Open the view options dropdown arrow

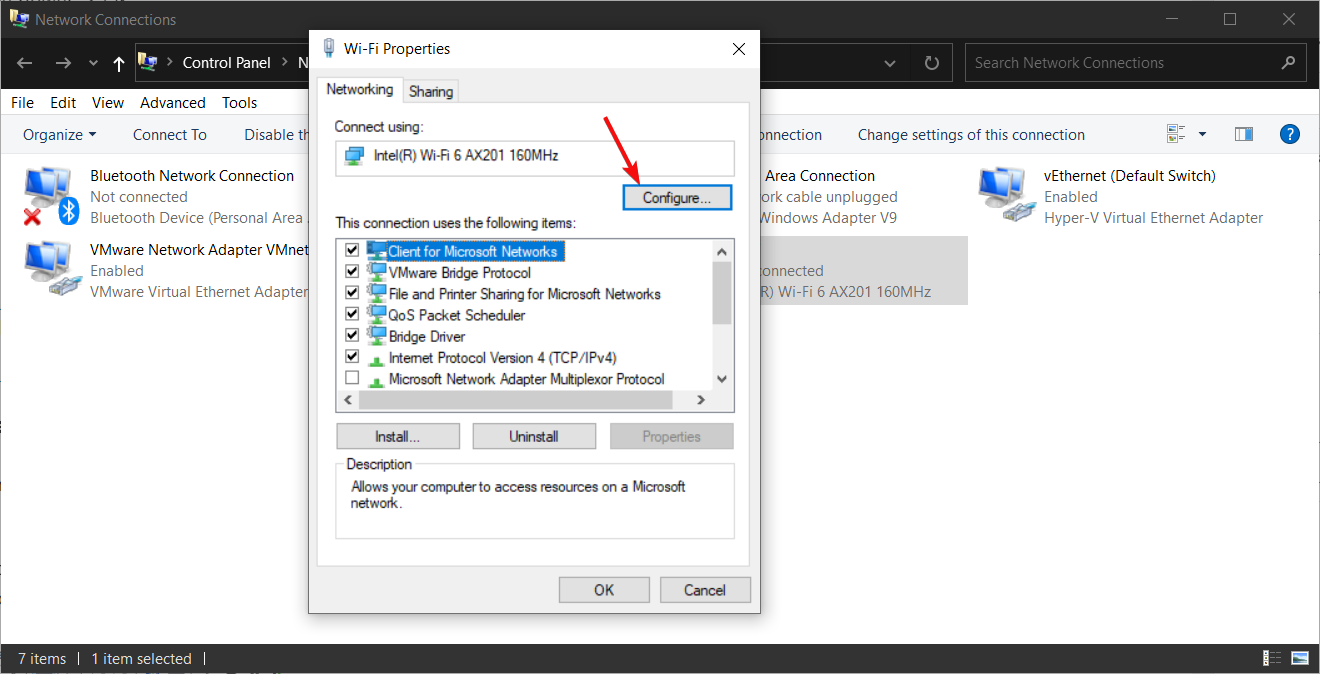[x=1202, y=134]
